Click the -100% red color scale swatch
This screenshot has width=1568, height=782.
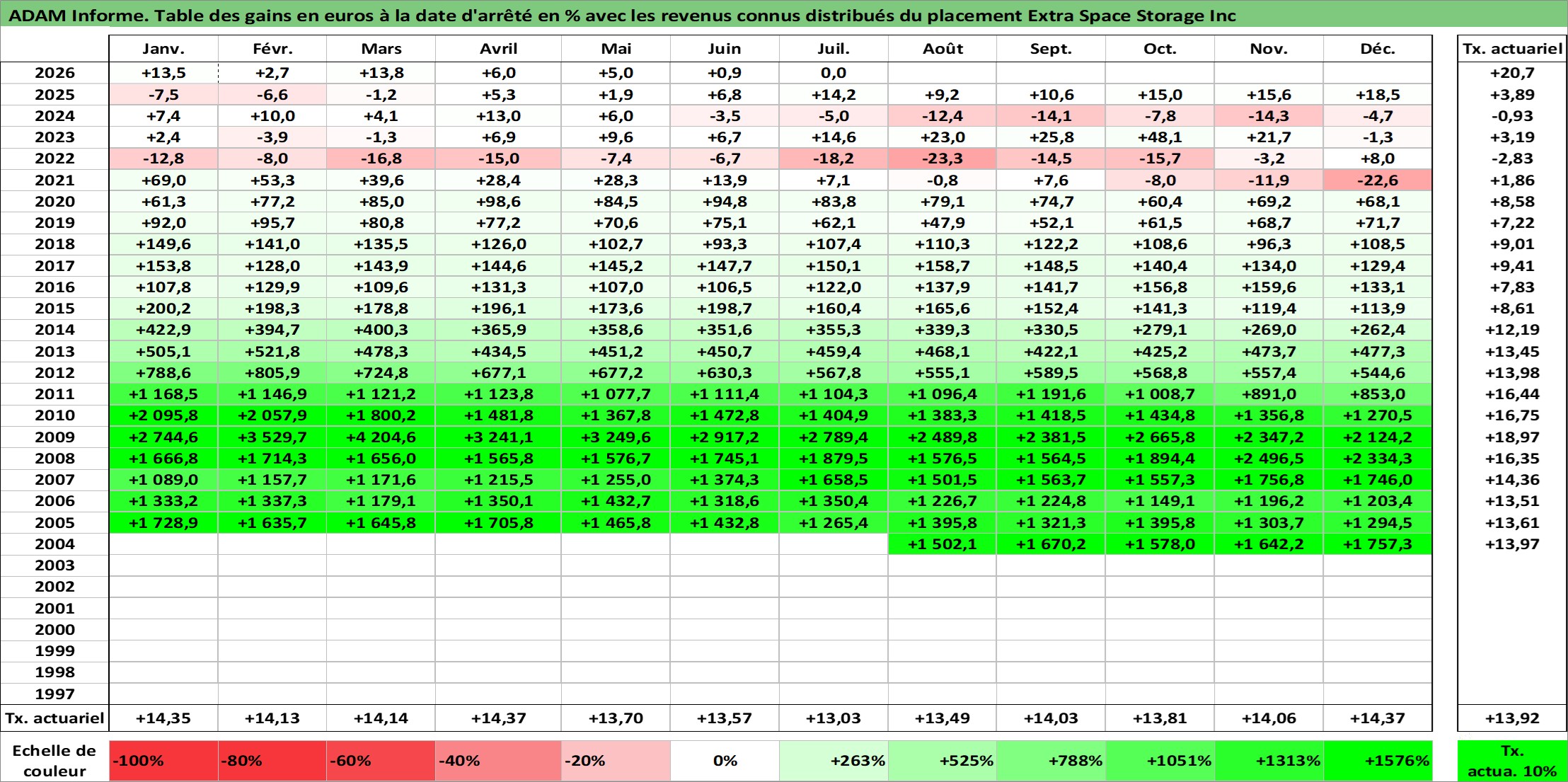pyautogui.click(x=163, y=761)
